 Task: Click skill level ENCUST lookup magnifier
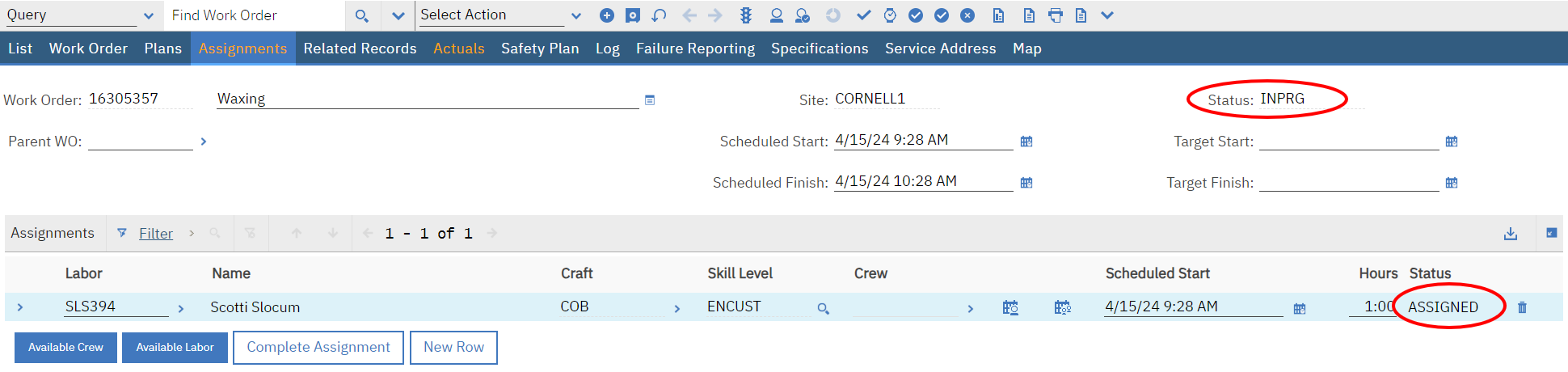pyautogui.click(x=824, y=309)
